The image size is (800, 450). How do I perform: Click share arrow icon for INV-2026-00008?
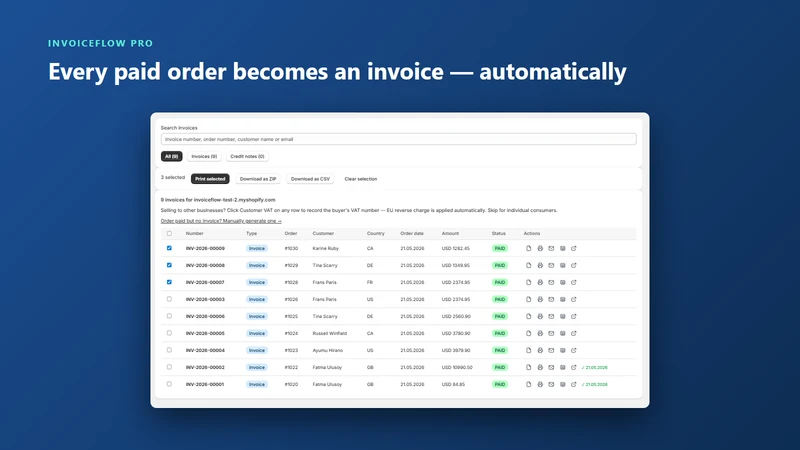573,265
